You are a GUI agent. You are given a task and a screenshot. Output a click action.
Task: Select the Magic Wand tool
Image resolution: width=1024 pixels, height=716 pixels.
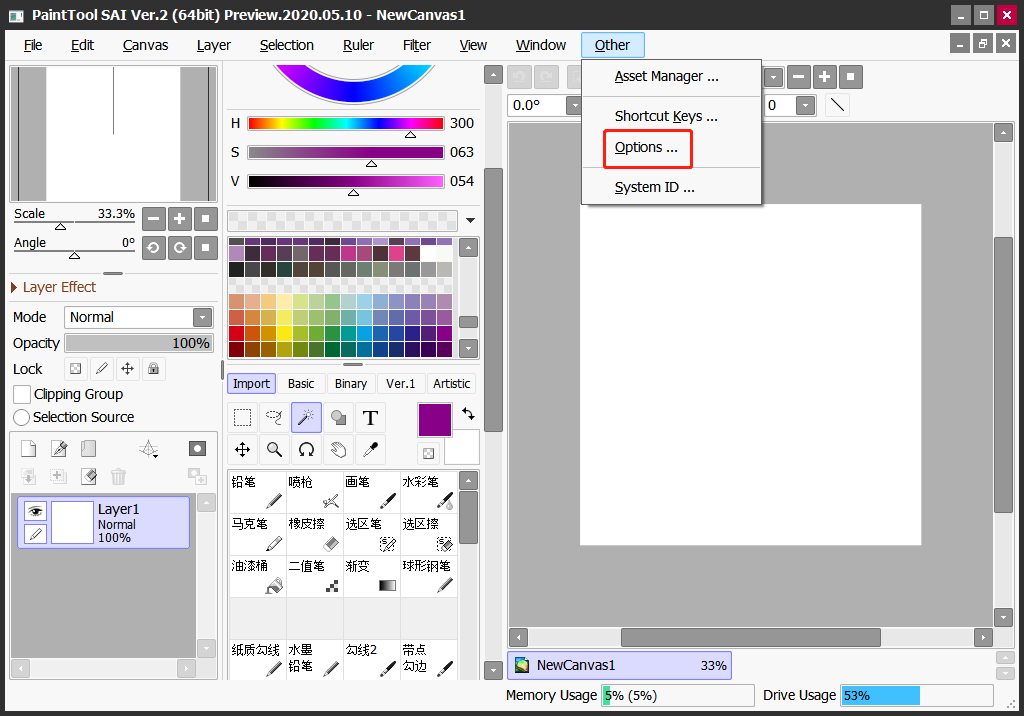[x=306, y=417]
